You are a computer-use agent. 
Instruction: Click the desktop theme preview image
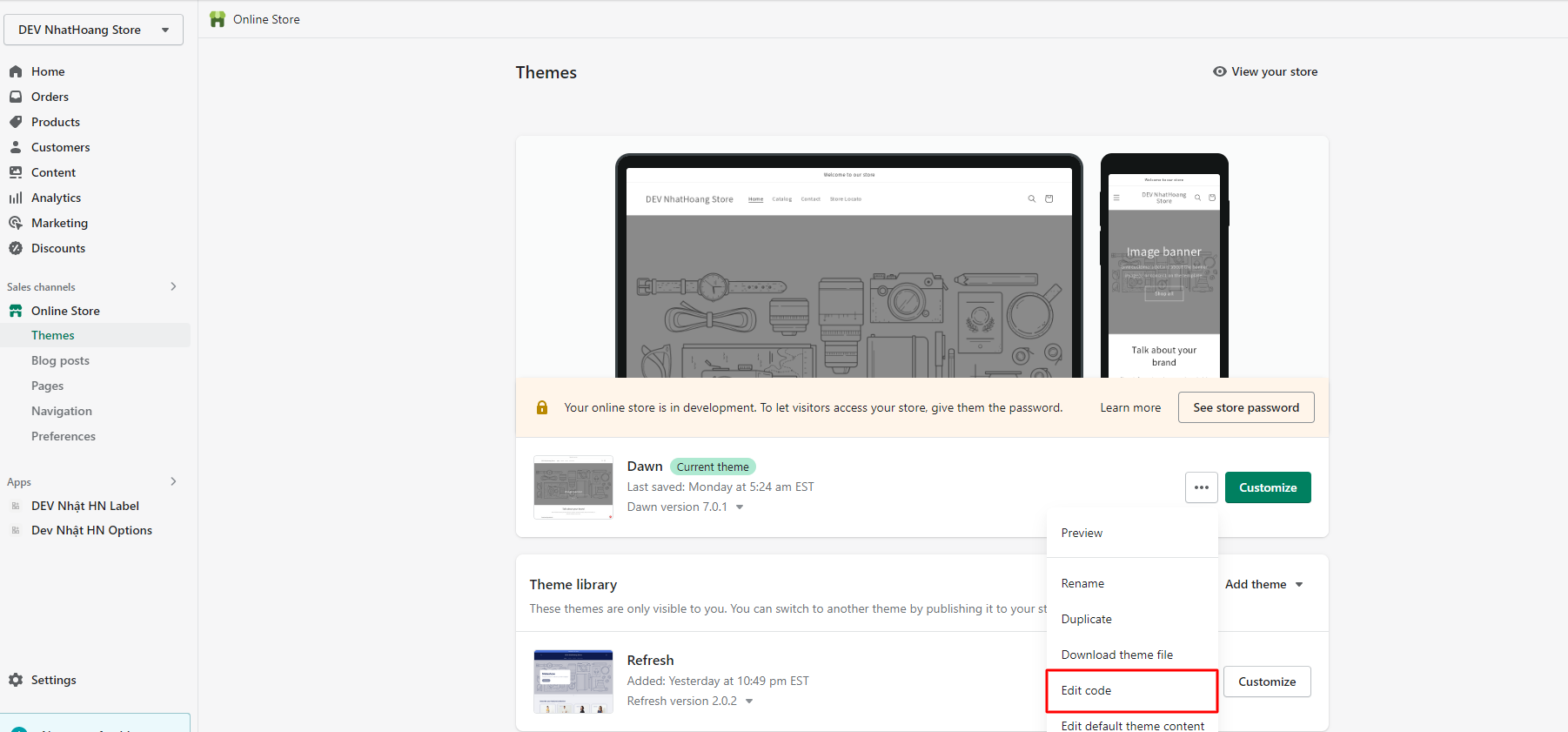(x=849, y=266)
